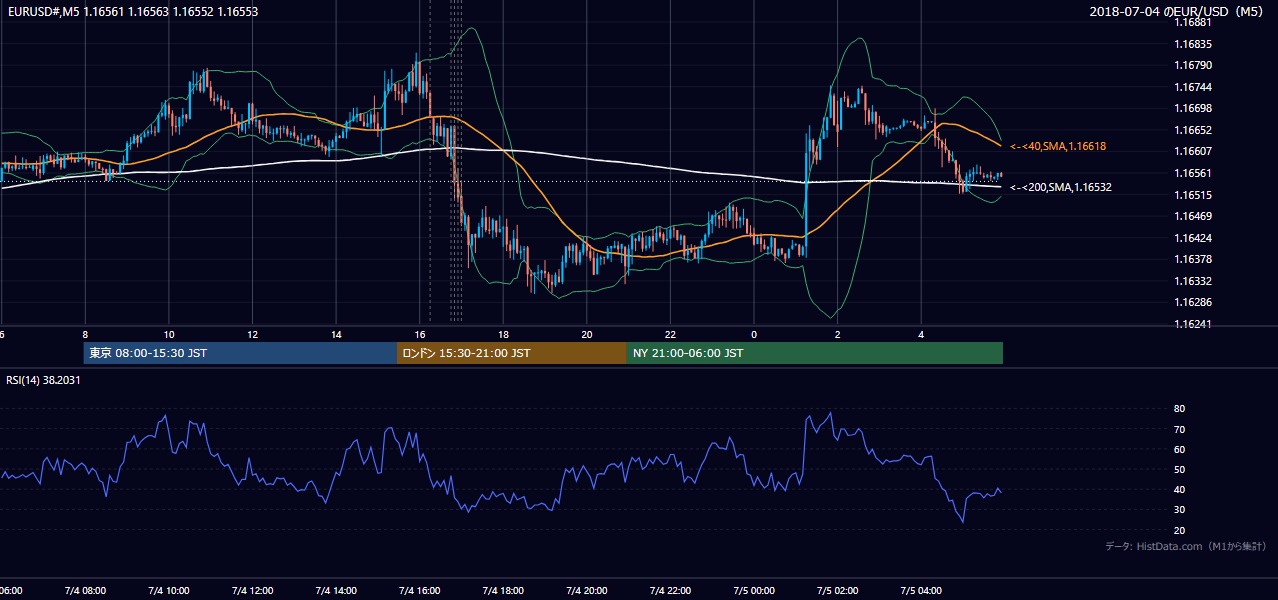Select the Tokyo 08:00-15:30 JST session bar
The height and width of the screenshot is (600, 1278).
click(x=240, y=353)
